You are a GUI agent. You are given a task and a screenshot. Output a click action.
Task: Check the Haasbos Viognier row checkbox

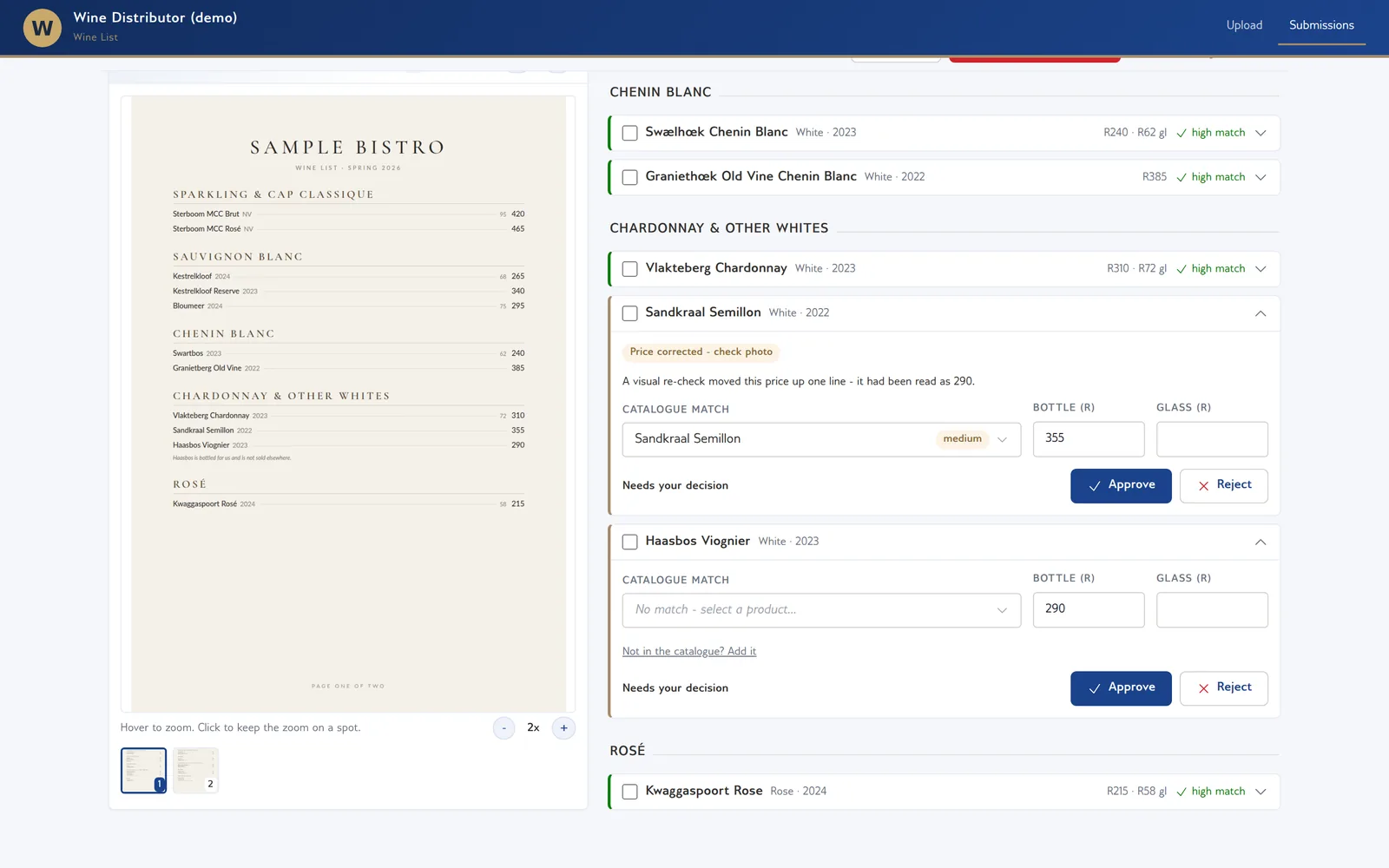[x=630, y=542]
